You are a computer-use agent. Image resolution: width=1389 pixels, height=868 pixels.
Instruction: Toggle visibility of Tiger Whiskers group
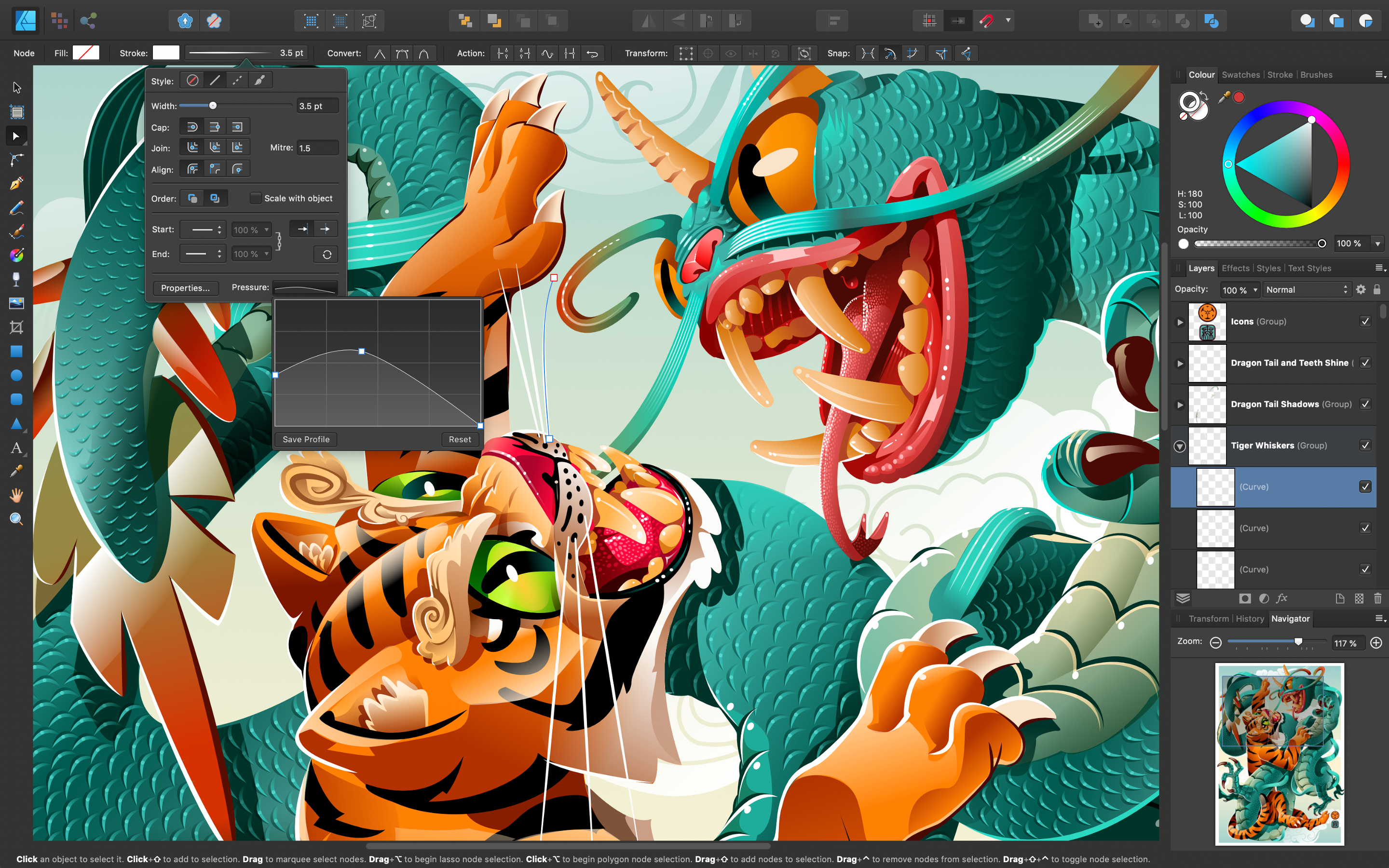[1367, 444]
